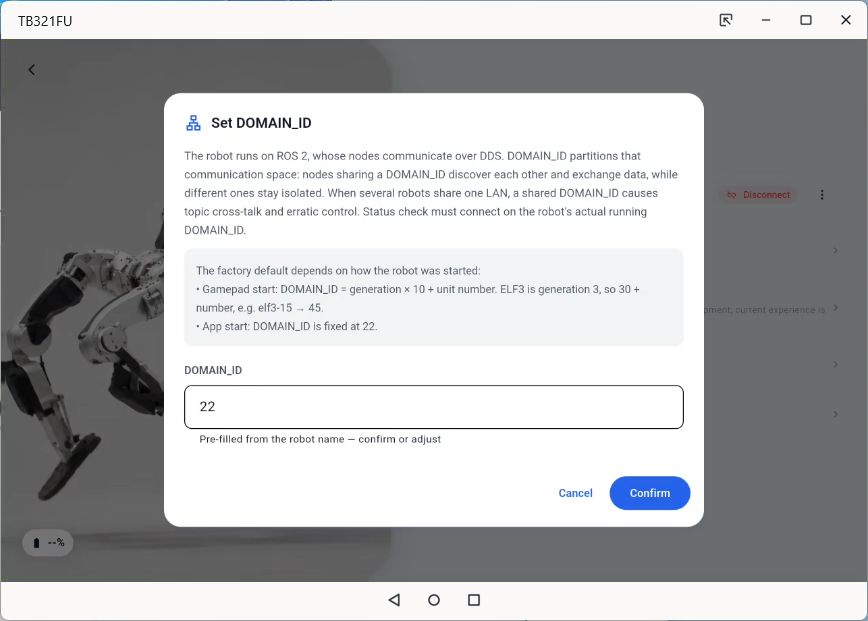Click the TB321FU window title
Image resolution: width=868 pixels, height=621 pixels.
[45, 21]
